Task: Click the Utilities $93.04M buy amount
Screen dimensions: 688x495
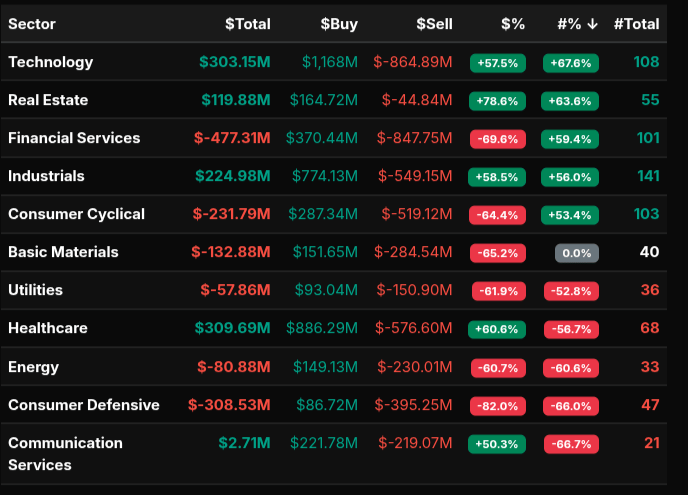Action: click(x=326, y=290)
